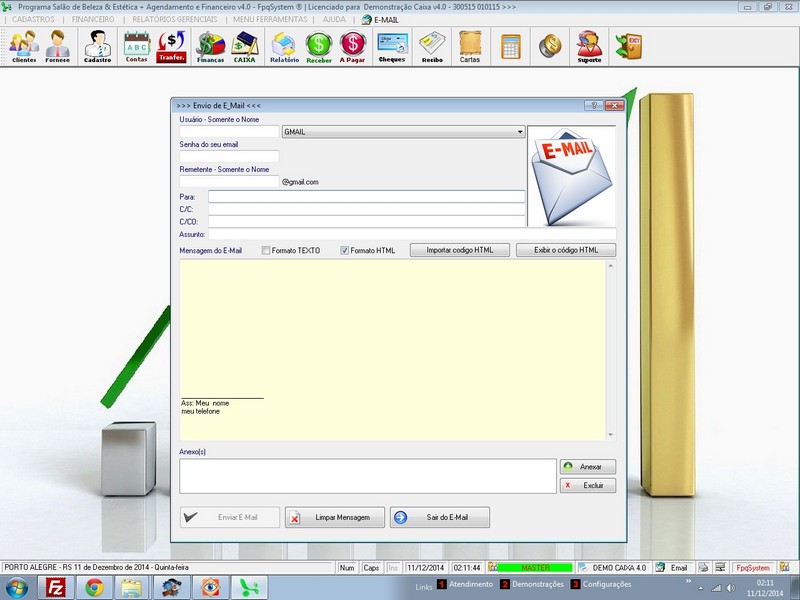The image size is (800, 600).
Task: Open the CADASTROS menu
Action: click(33, 19)
